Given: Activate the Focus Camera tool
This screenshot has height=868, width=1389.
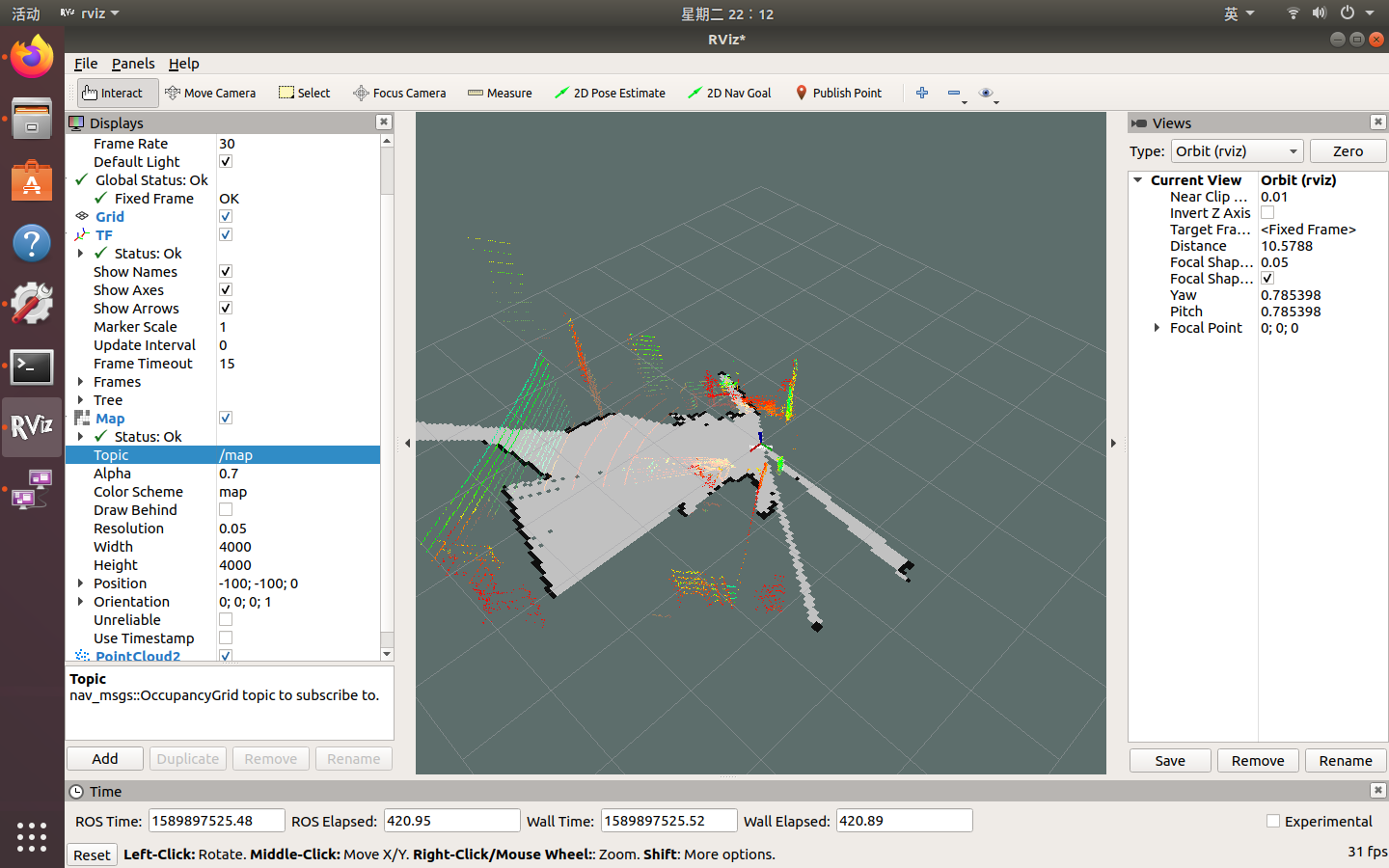Looking at the screenshot, I should [x=399, y=93].
